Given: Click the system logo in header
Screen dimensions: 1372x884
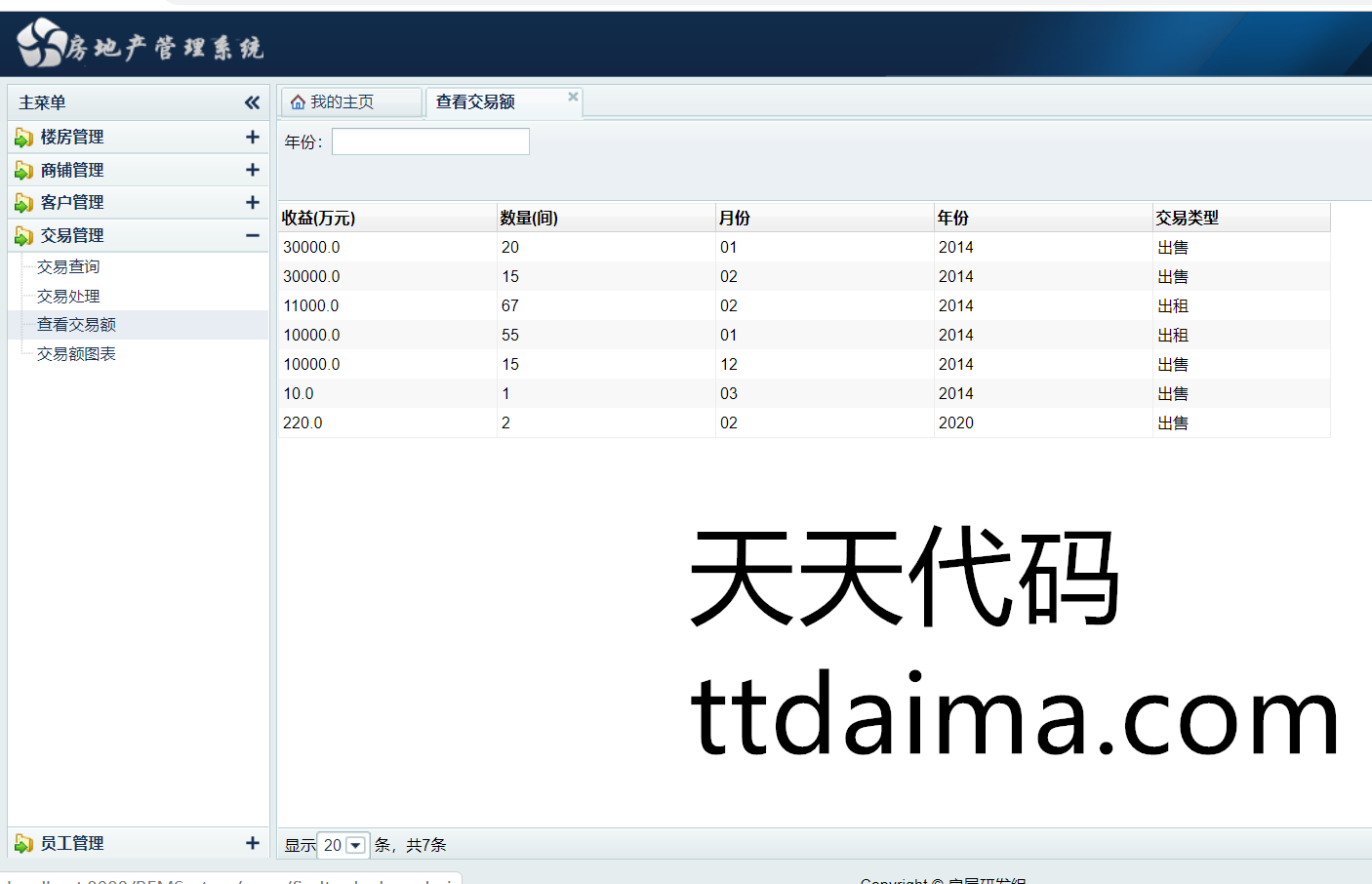Looking at the screenshot, I should point(41,44).
